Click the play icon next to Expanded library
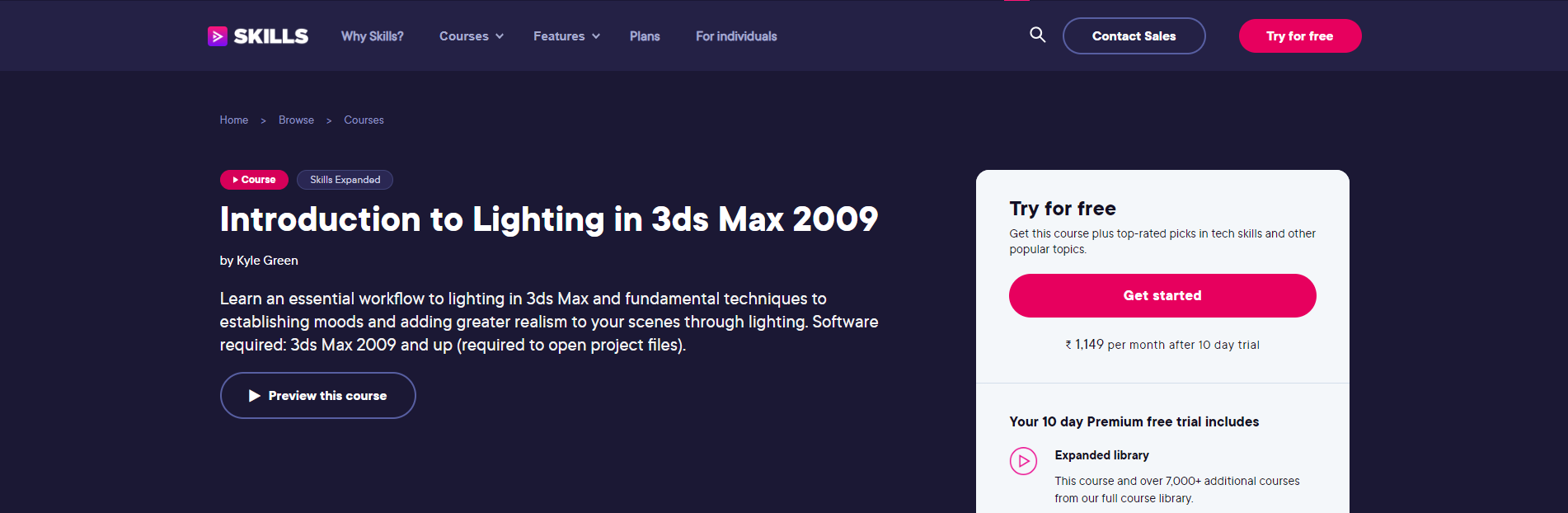Image resolution: width=1568 pixels, height=513 pixels. (x=1023, y=461)
